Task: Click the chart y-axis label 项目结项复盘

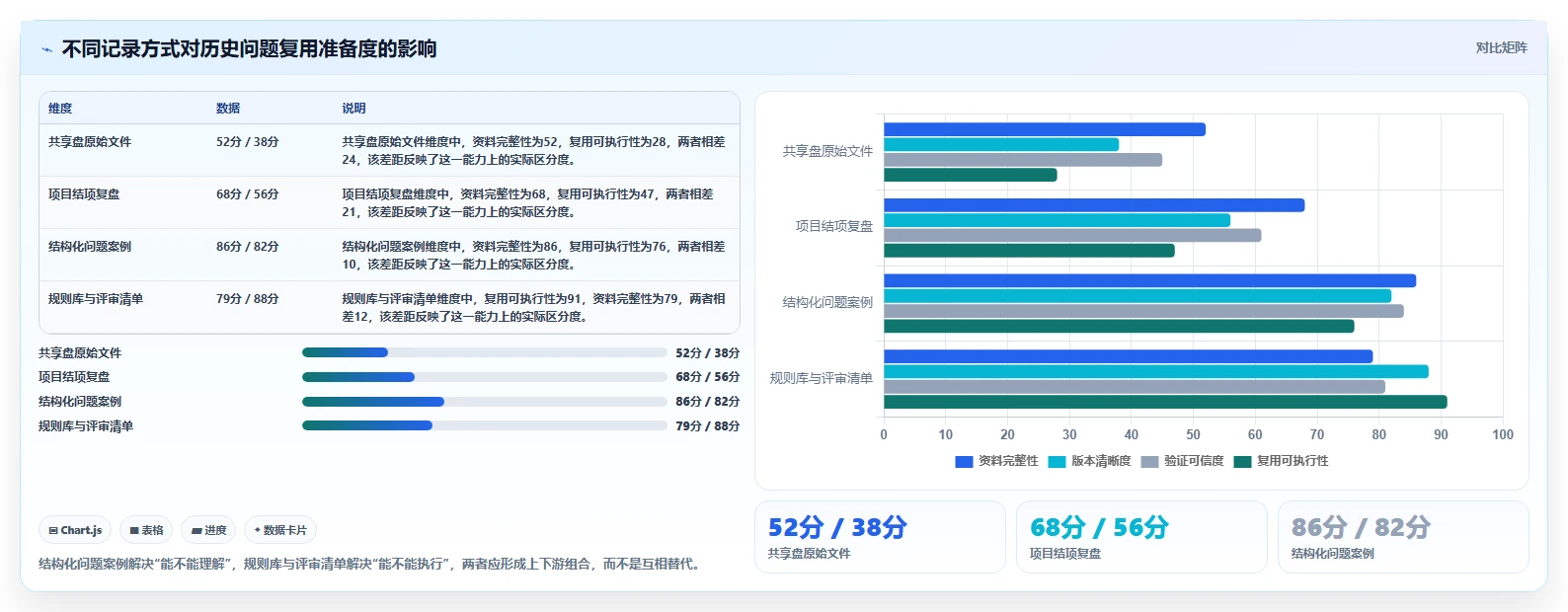Action: point(834,226)
